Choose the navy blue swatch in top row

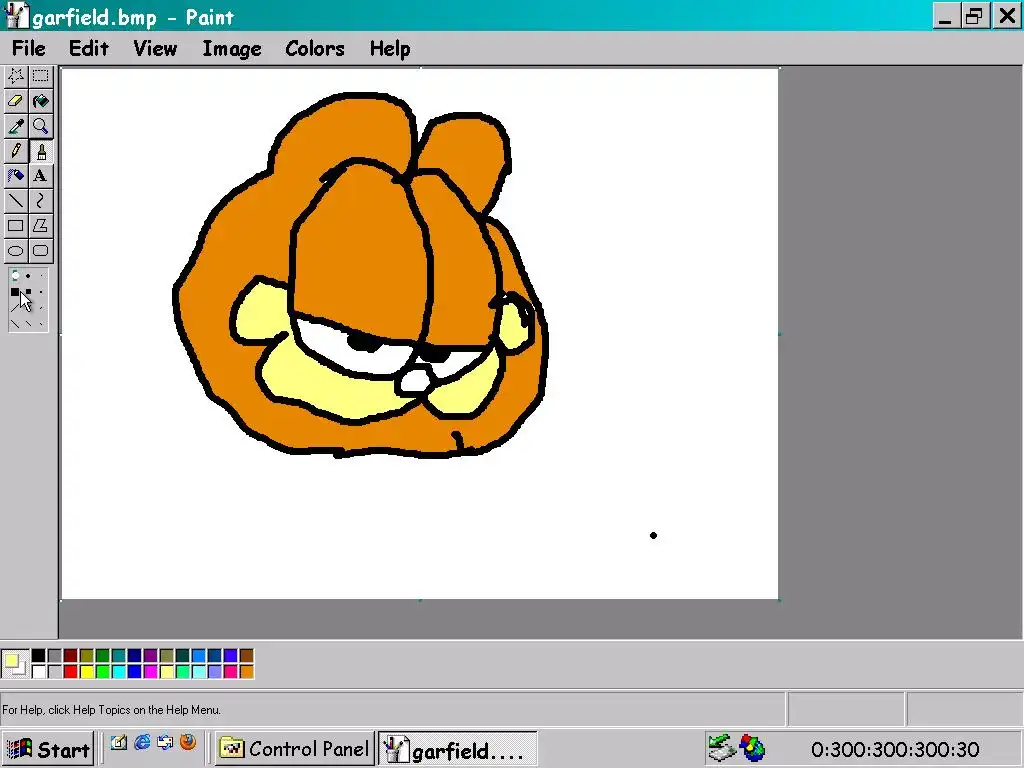coord(135,656)
